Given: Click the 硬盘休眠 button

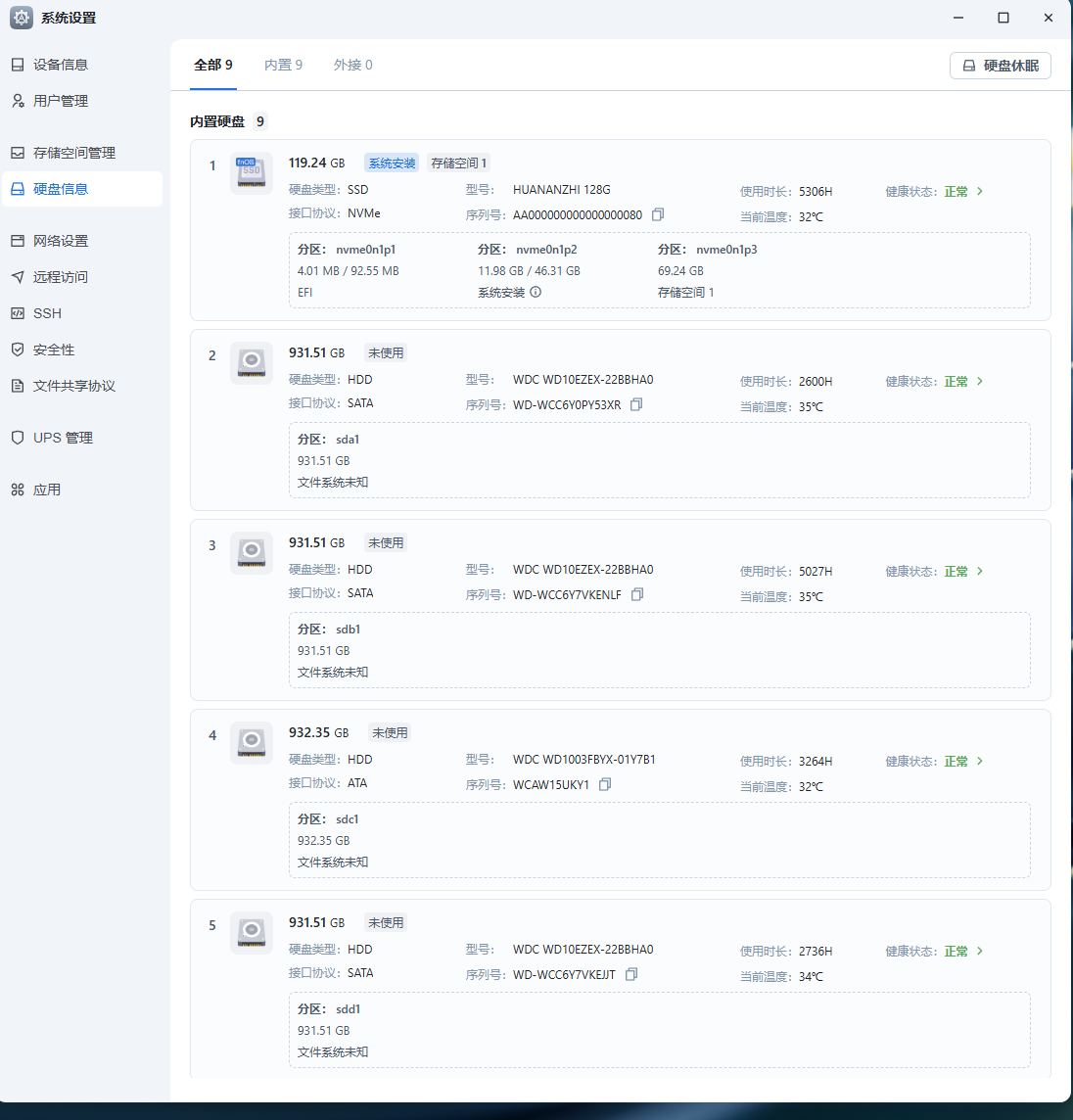Looking at the screenshot, I should 1000,66.
